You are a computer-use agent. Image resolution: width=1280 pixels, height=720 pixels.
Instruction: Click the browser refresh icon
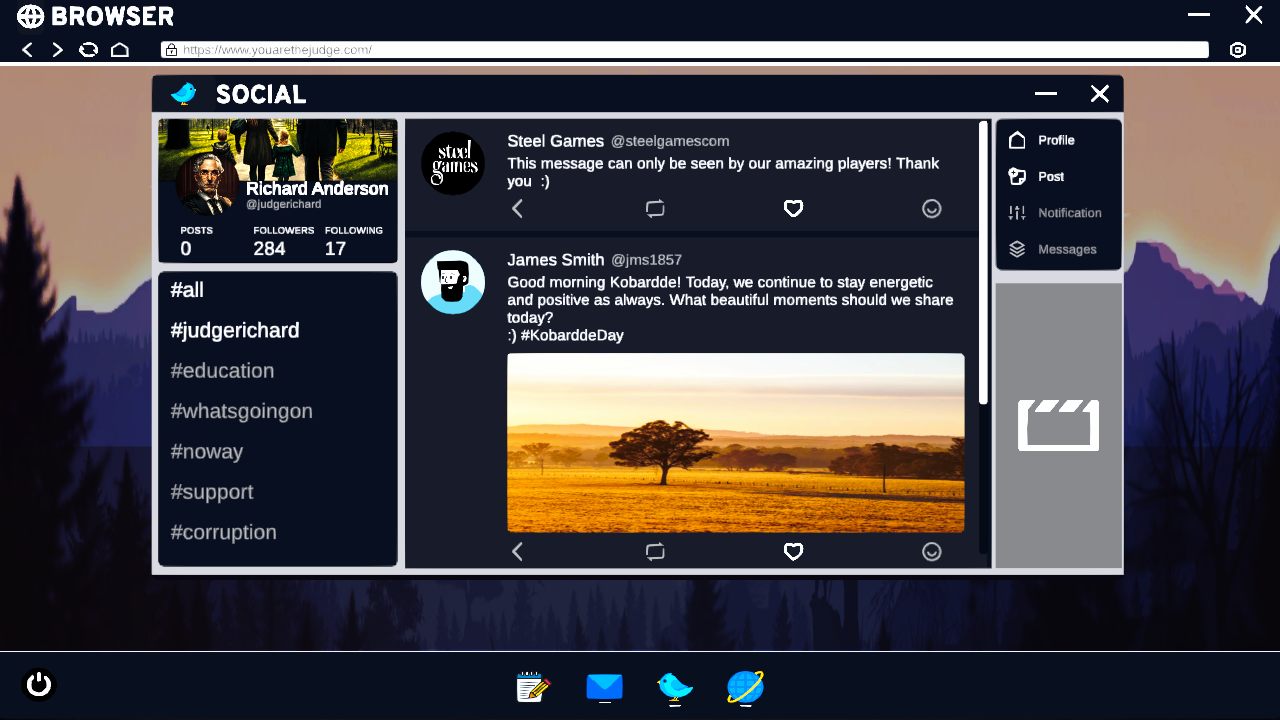tap(89, 49)
